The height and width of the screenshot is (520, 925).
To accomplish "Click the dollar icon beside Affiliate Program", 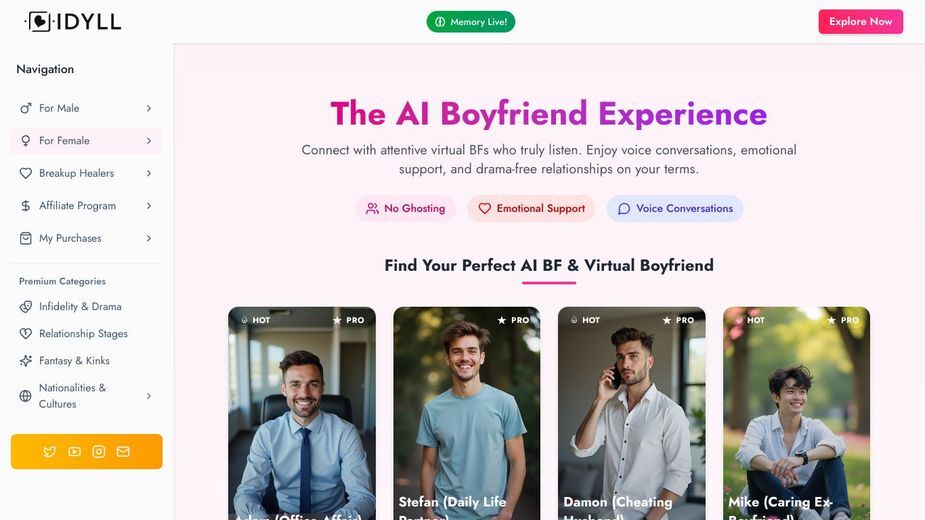I will (x=25, y=205).
